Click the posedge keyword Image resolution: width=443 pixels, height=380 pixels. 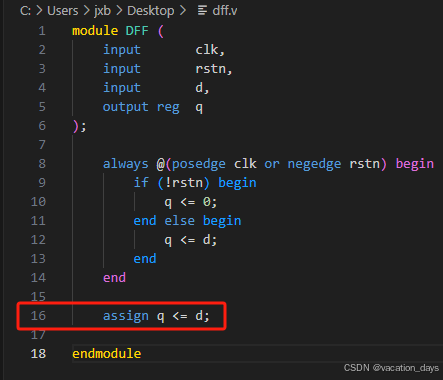(x=199, y=164)
